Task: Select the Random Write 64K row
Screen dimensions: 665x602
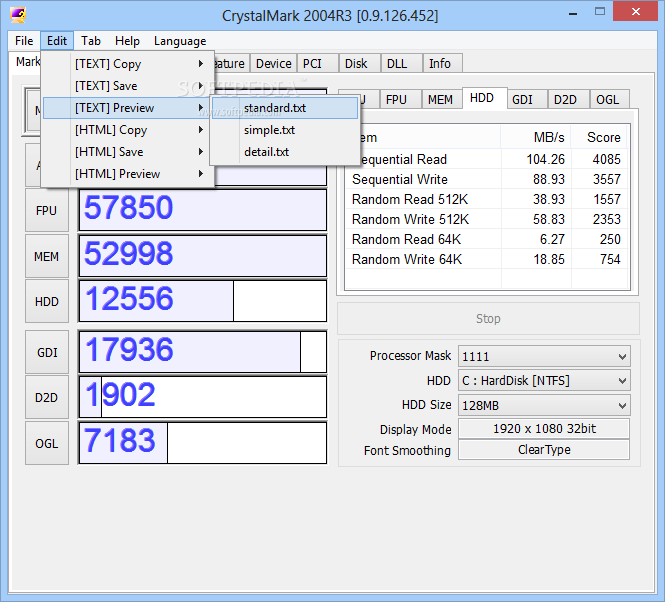Action: point(486,259)
